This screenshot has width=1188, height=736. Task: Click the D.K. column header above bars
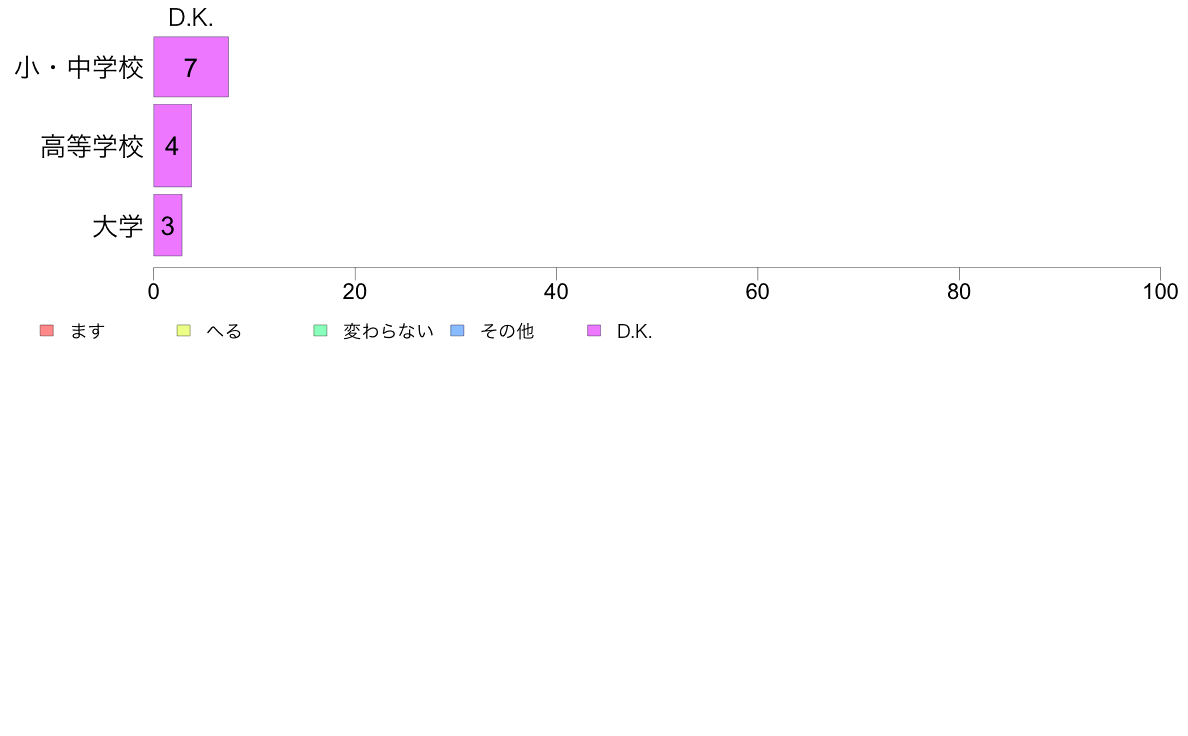(191, 17)
